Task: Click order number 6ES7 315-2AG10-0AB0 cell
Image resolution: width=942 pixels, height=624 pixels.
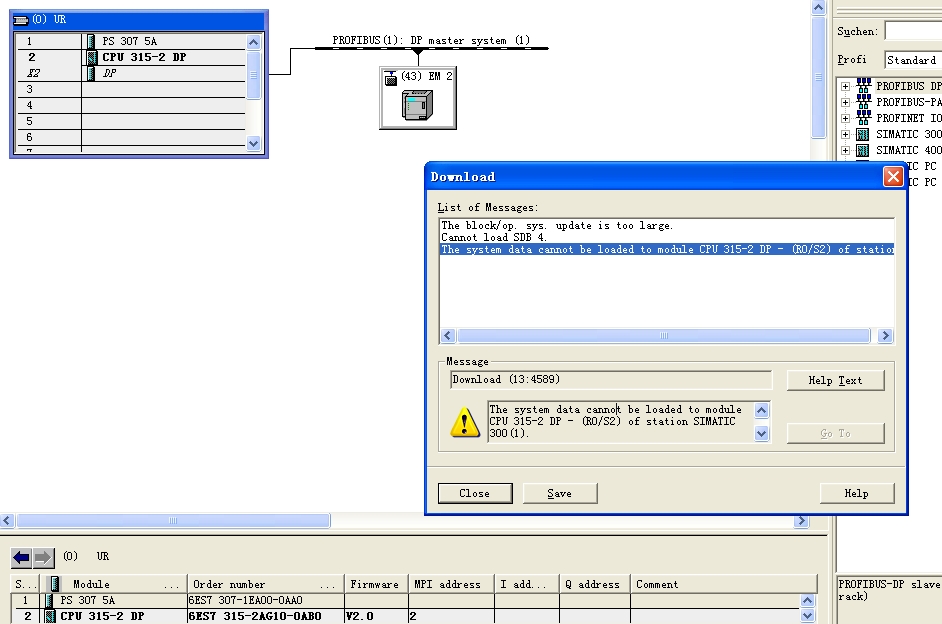Action: pos(266,616)
